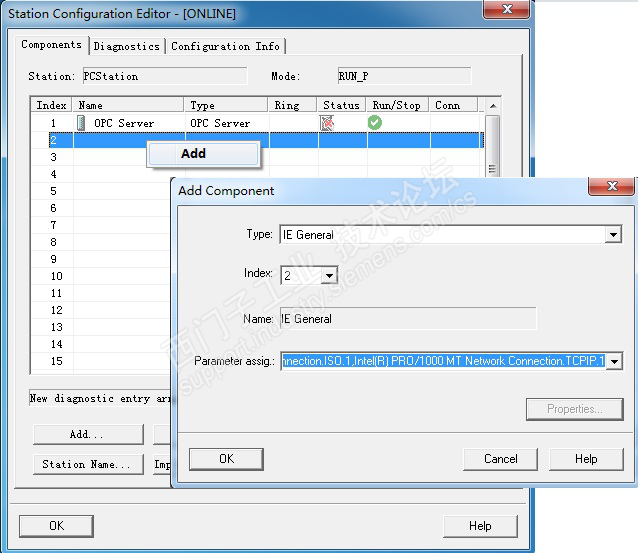Switch to the Components tab
This screenshot has height=553, width=638.
click(x=52, y=44)
